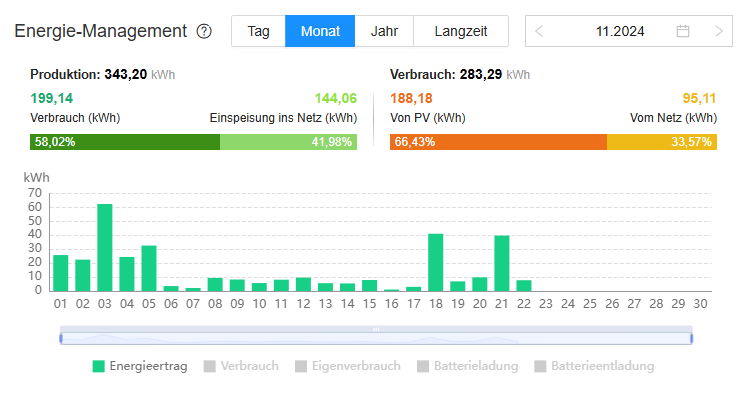The width and height of the screenshot is (755, 395).
Task: Go to previous month with left arrow
Action: click(x=539, y=31)
